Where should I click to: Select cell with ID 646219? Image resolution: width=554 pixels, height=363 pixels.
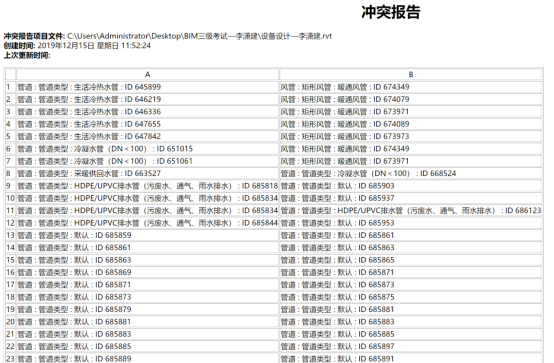[x=148, y=99]
